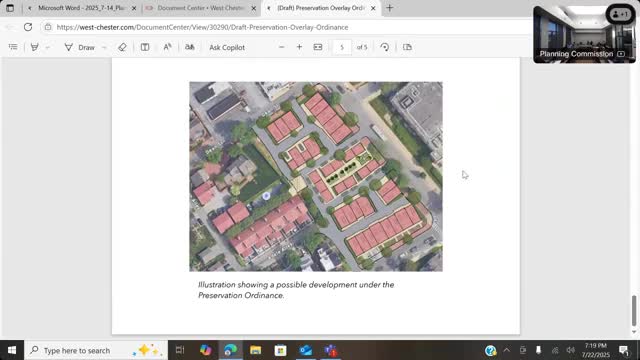Show hidden system tray icons
The width and height of the screenshot is (640, 360).
(507, 350)
